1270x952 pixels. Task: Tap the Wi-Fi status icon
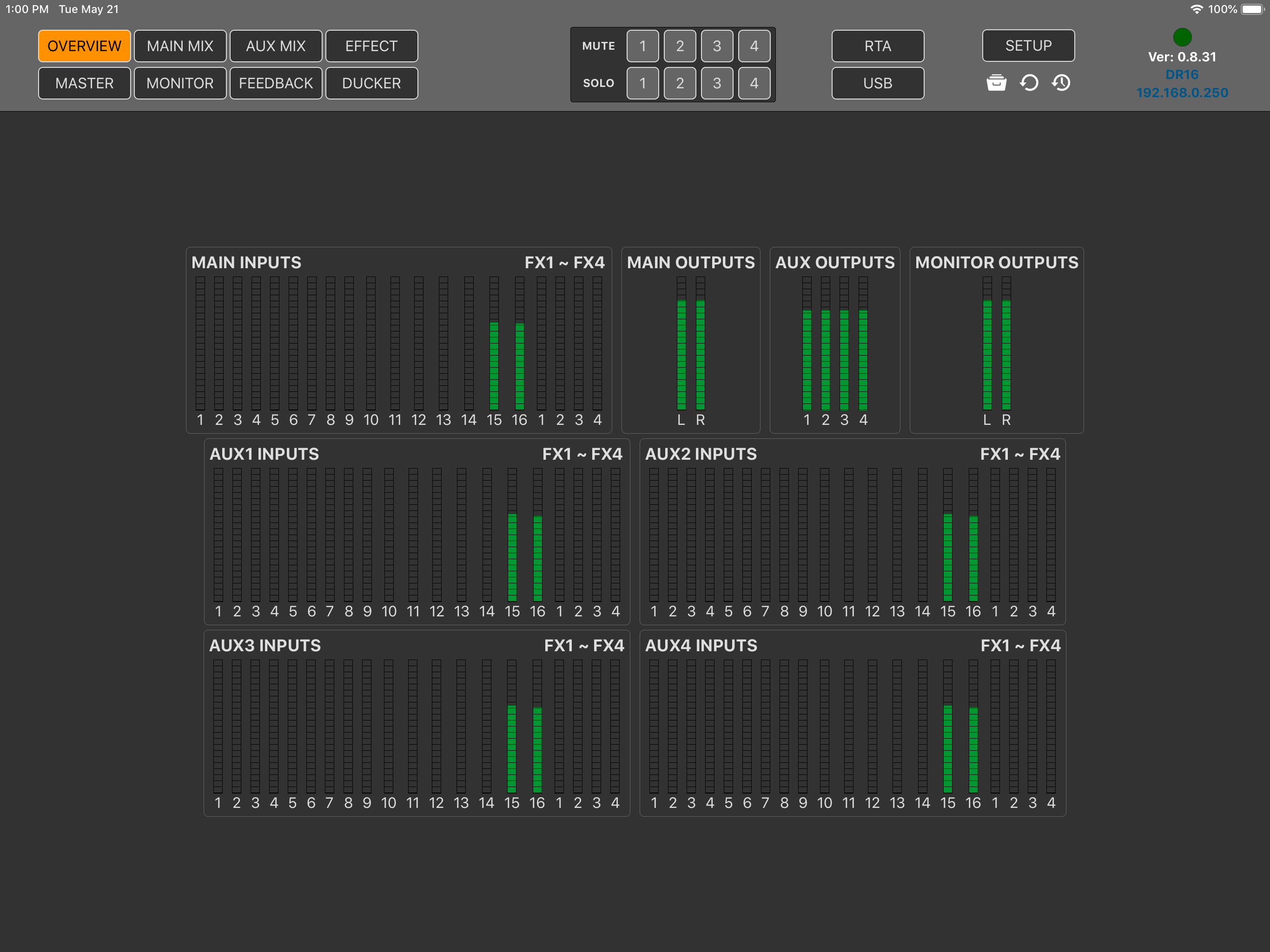coord(1197,9)
